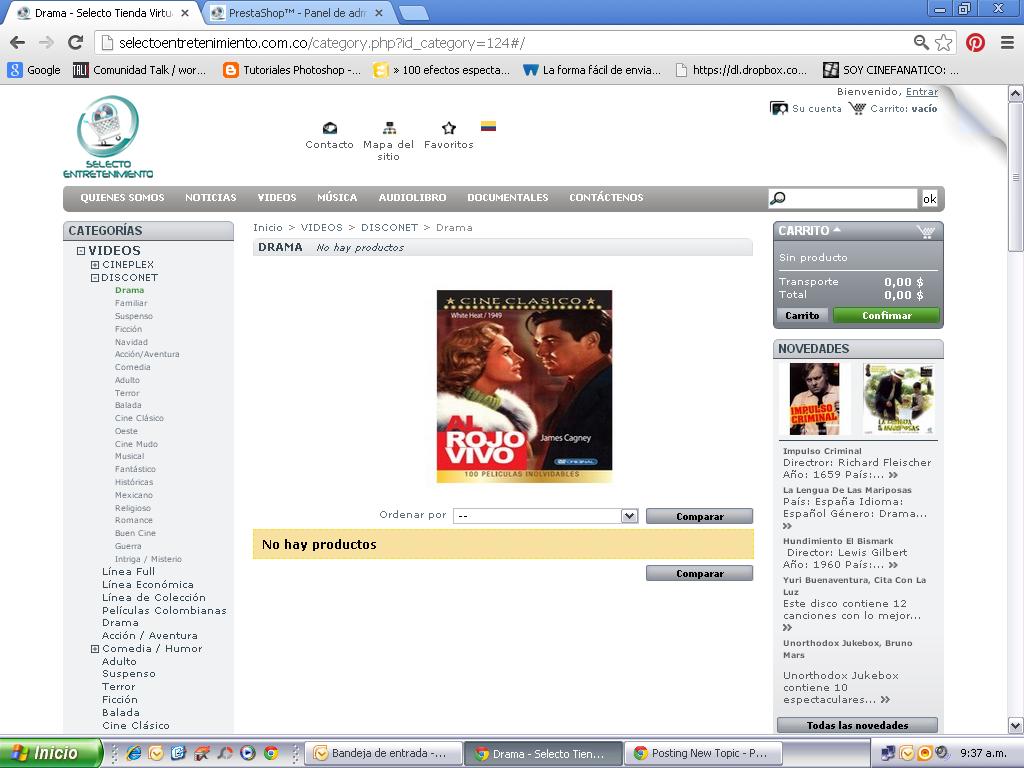This screenshot has width=1024, height=768.
Task: Click the Favoritos star icon
Action: 449,128
